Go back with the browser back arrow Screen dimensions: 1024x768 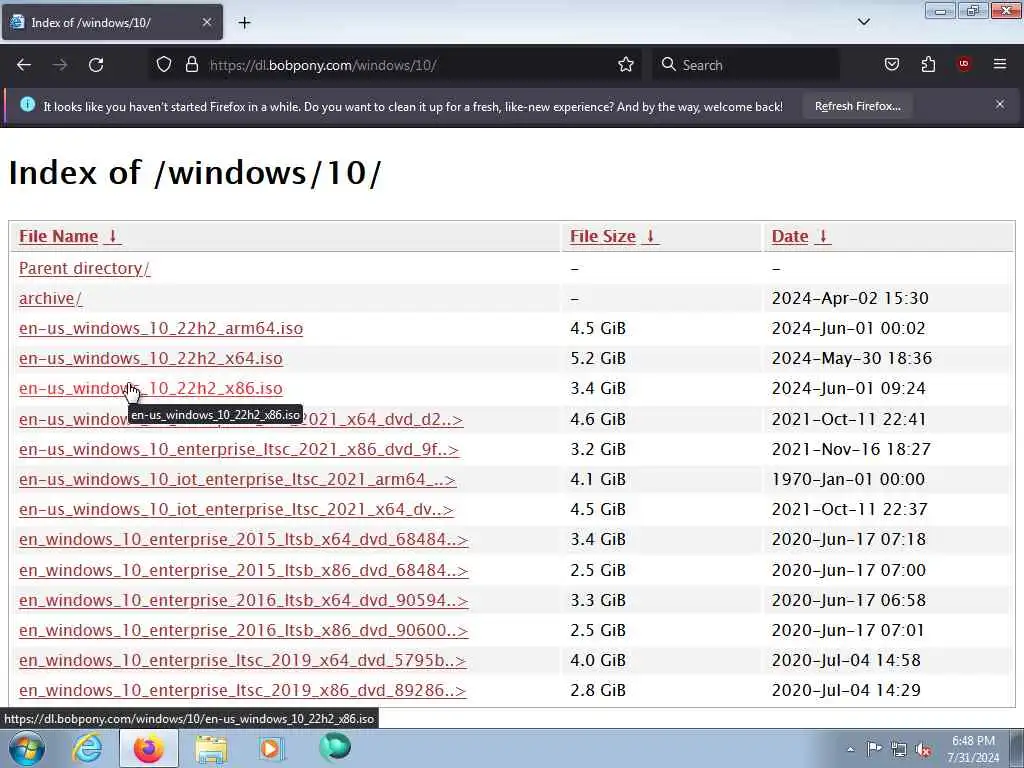click(x=24, y=65)
